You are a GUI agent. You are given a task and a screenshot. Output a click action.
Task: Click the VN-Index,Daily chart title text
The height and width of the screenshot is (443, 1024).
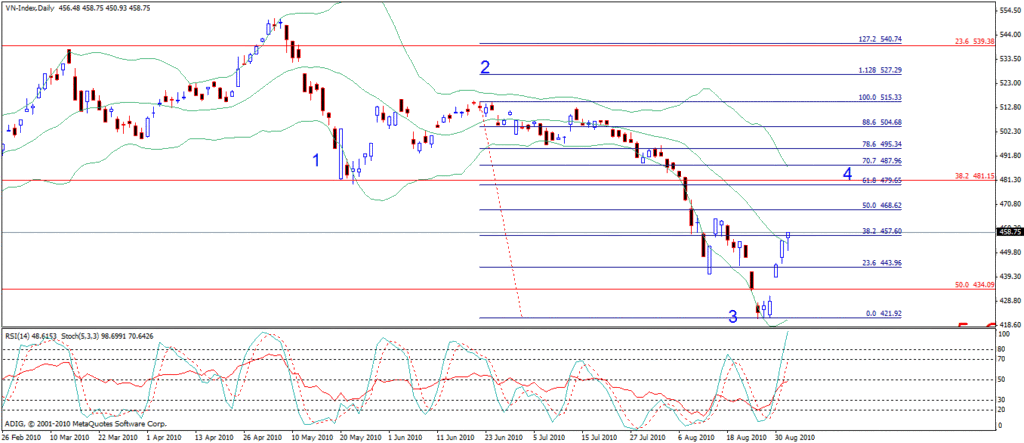coord(30,7)
